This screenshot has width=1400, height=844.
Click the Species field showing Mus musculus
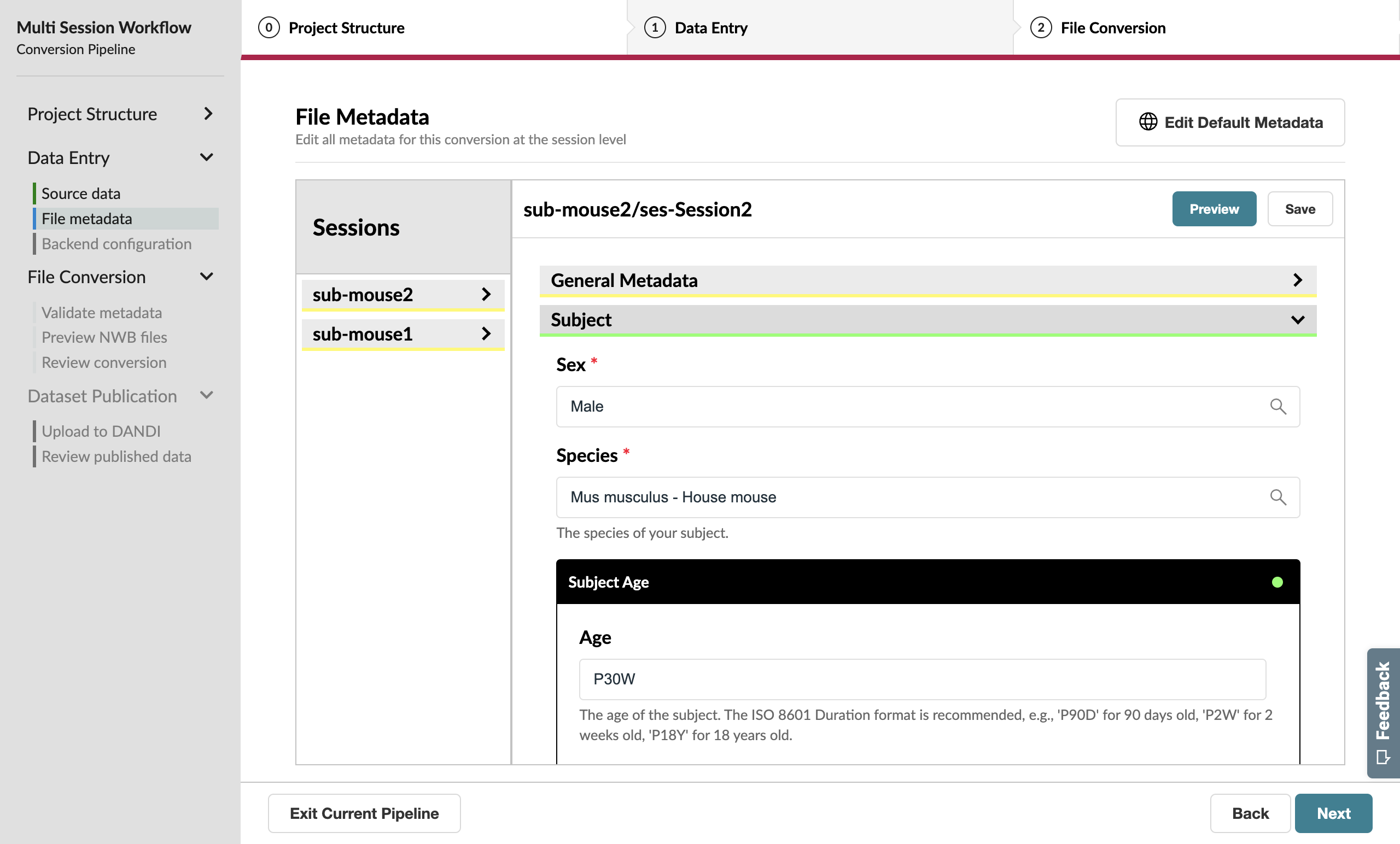928,497
